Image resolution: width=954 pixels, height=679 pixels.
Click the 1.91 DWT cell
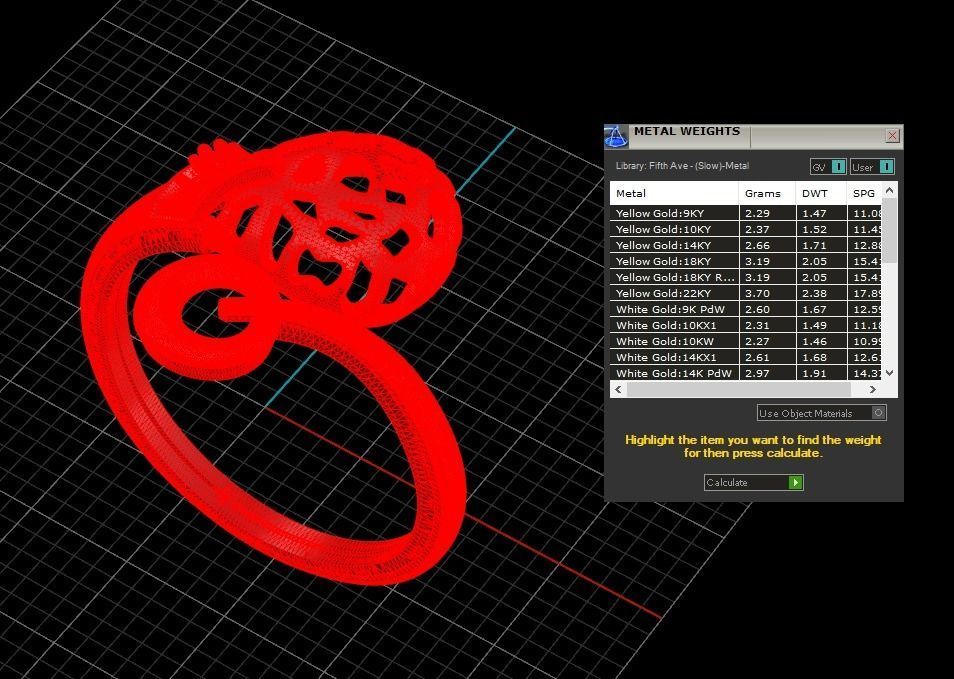click(821, 373)
